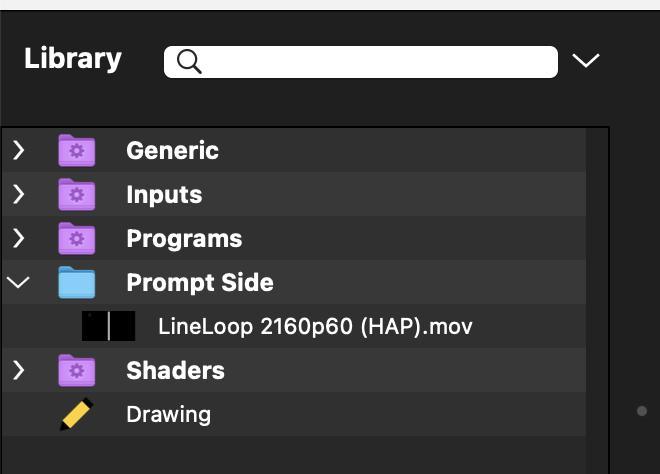This screenshot has width=660, height=474.
Task: Open the dropdown chevron beside Library search
Action: [x=586, y=61]
